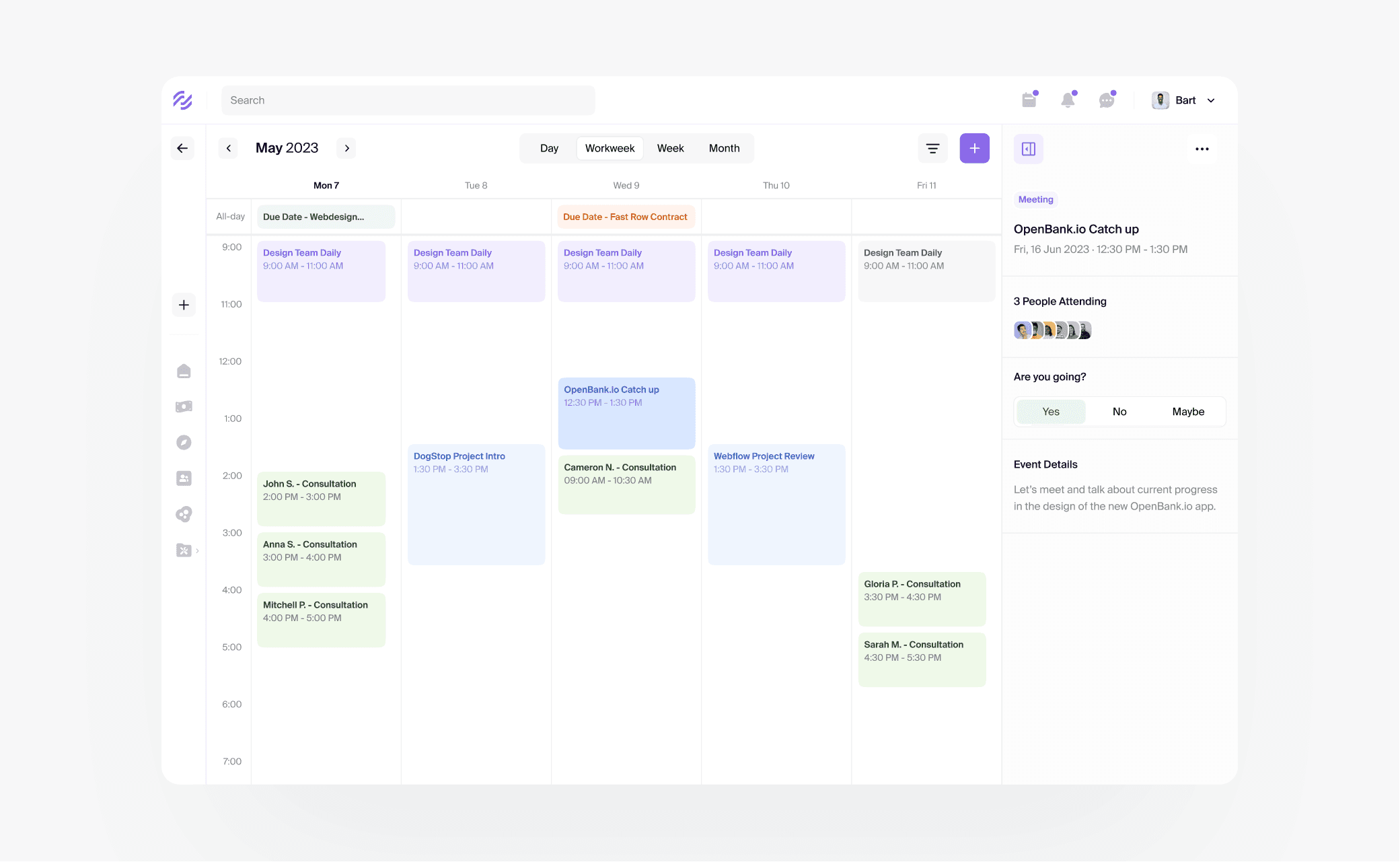Image resolution: width=1400 pixels, height=862 pixels.
Task: Click the purple add event button
Action: pyautogui.click(x=974, y=148)
